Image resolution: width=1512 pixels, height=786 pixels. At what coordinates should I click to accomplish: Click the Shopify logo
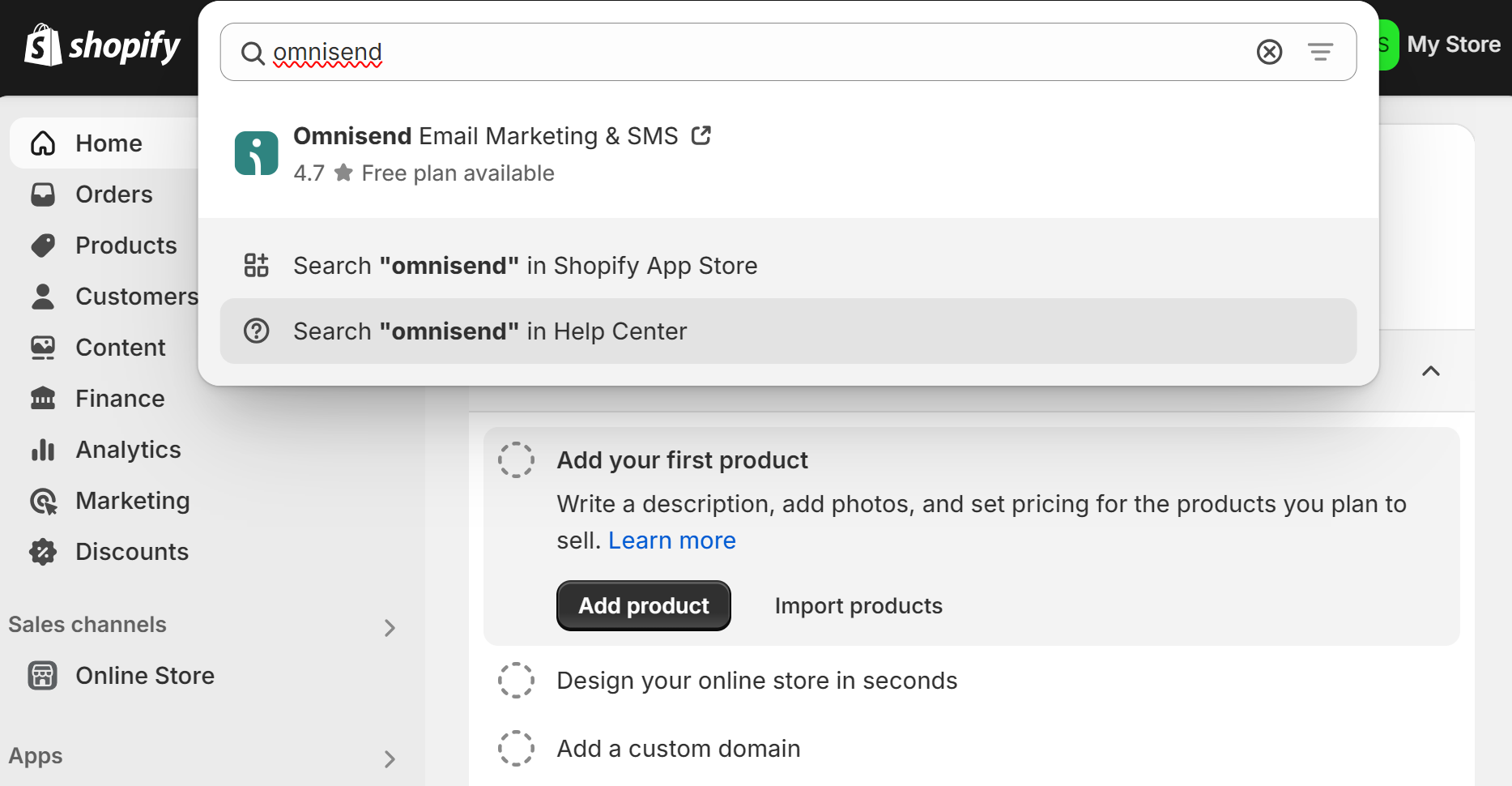(102, 45)
